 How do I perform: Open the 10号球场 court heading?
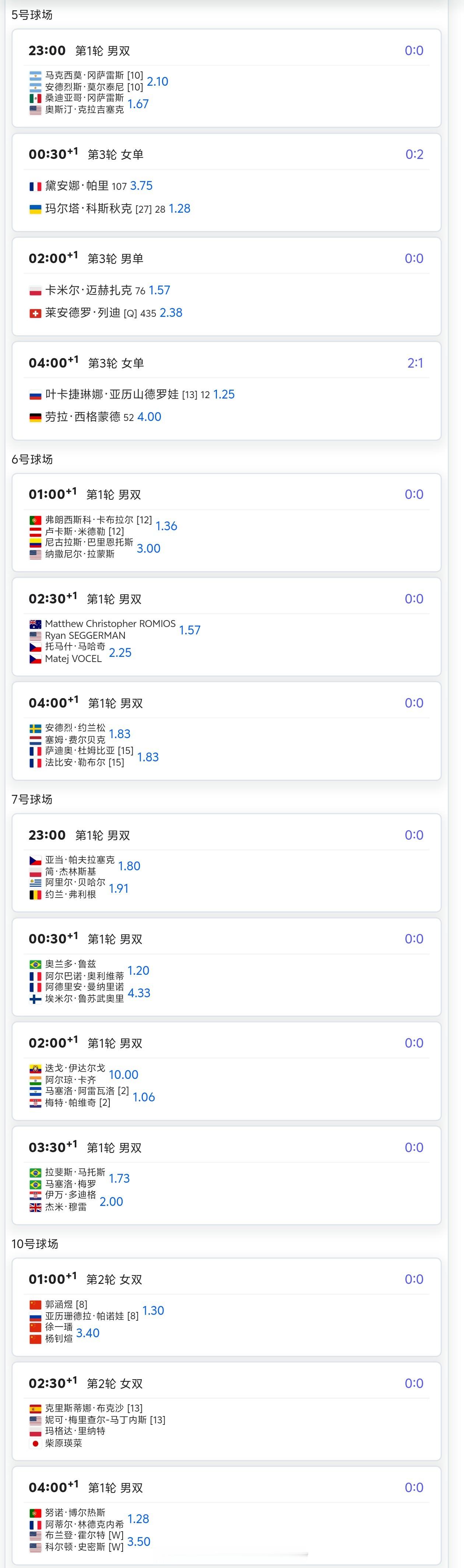(x=35, y=1243)
